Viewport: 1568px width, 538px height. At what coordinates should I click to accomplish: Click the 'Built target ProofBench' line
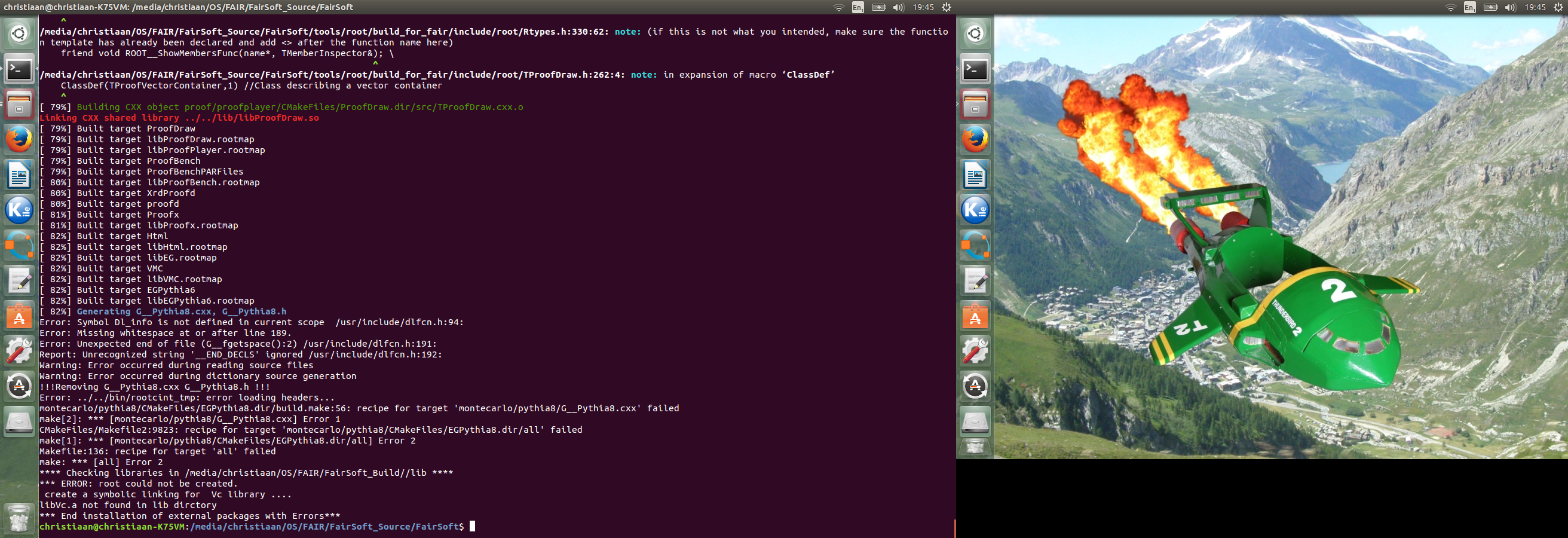(x=120, y=161)
